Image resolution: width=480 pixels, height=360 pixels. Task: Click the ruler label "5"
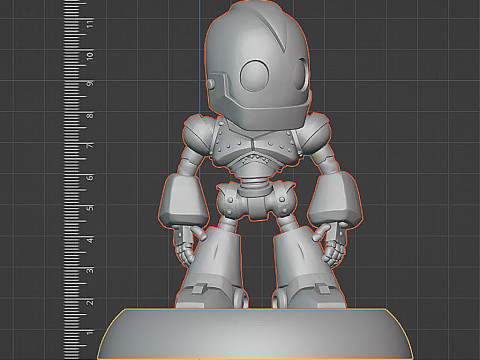pyautogui.click(x=90, y=208)
